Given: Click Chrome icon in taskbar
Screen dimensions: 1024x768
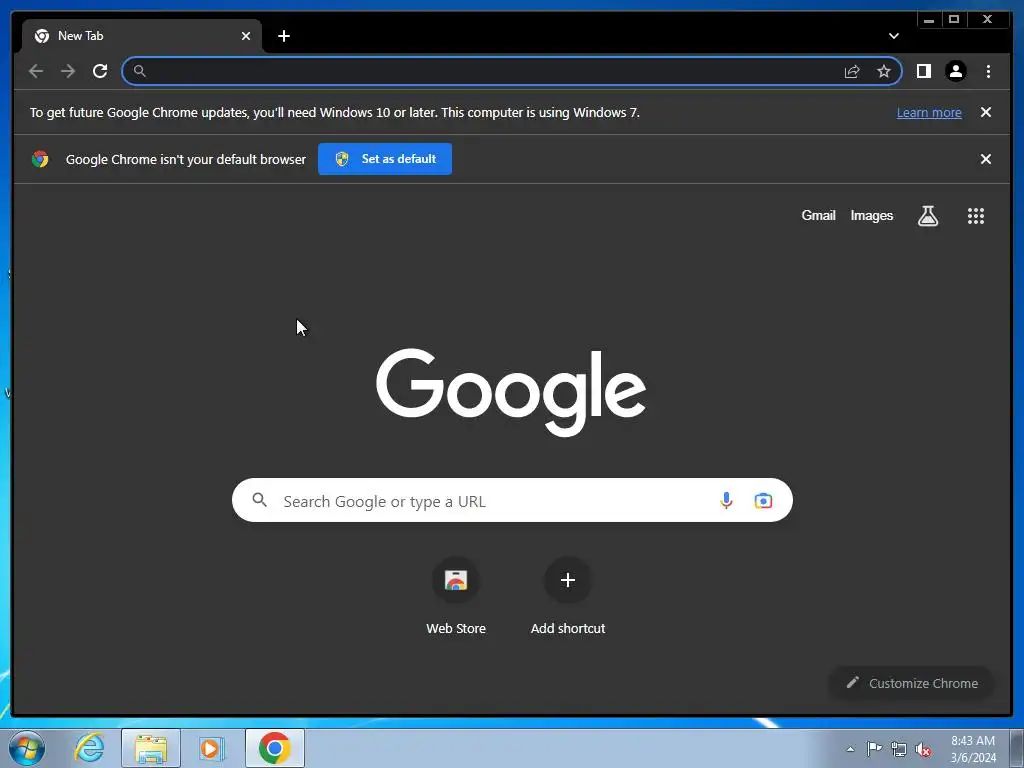Looking at the screenshot, I should click(x=275, y=748).
